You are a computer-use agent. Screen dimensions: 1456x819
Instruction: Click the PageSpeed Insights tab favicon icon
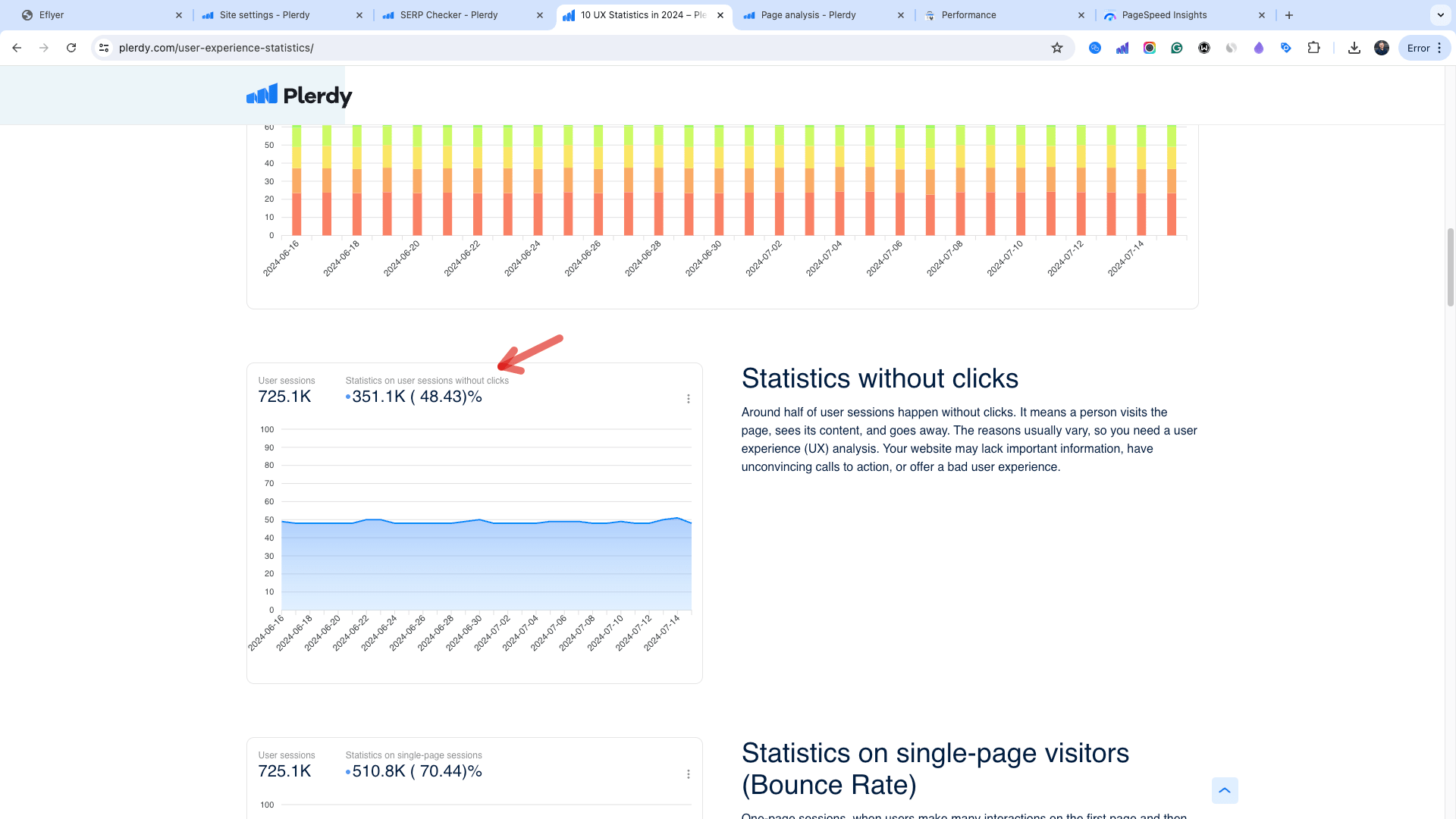pos(1110,15)
